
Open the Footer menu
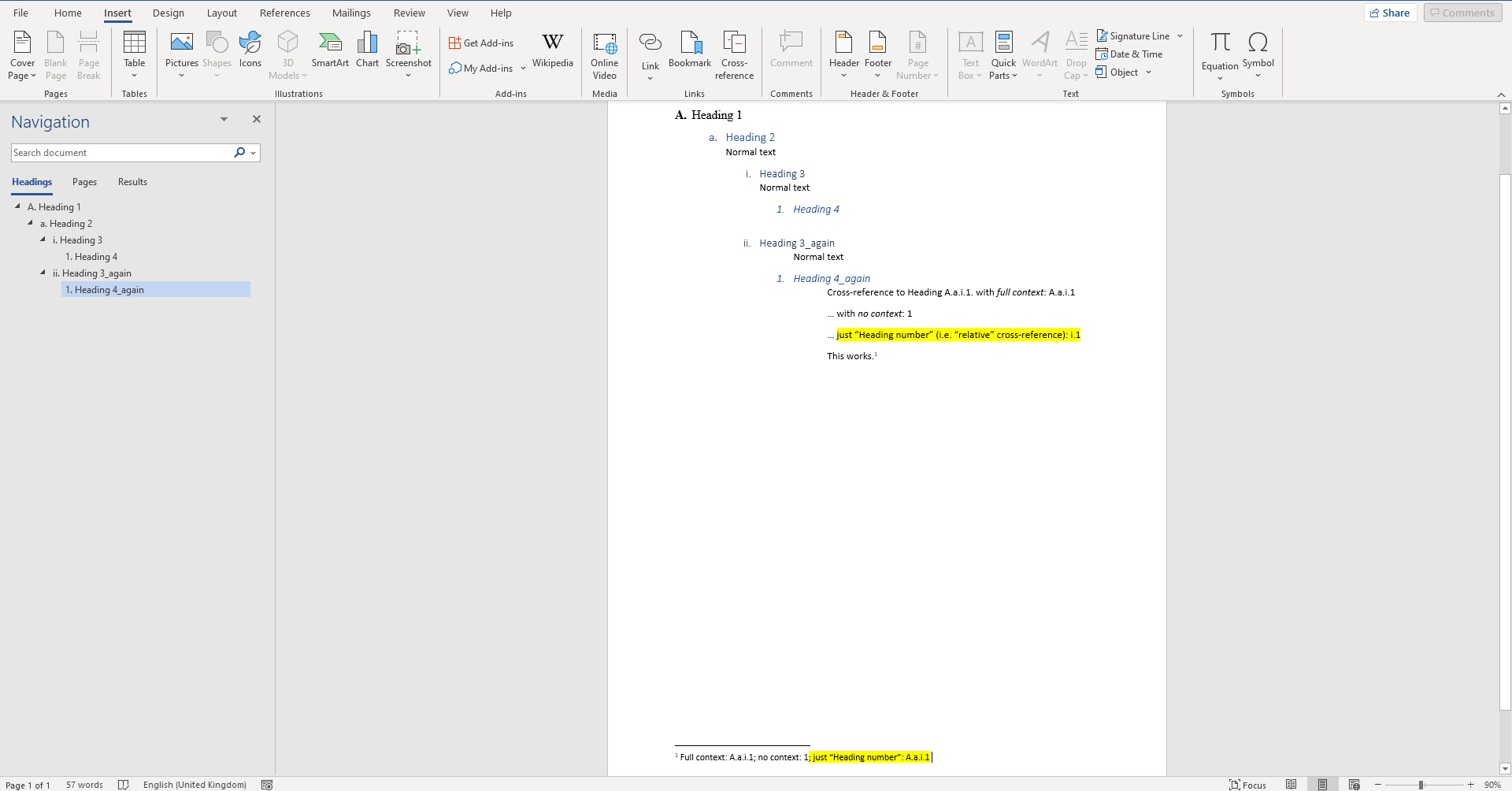pos(878,55)
